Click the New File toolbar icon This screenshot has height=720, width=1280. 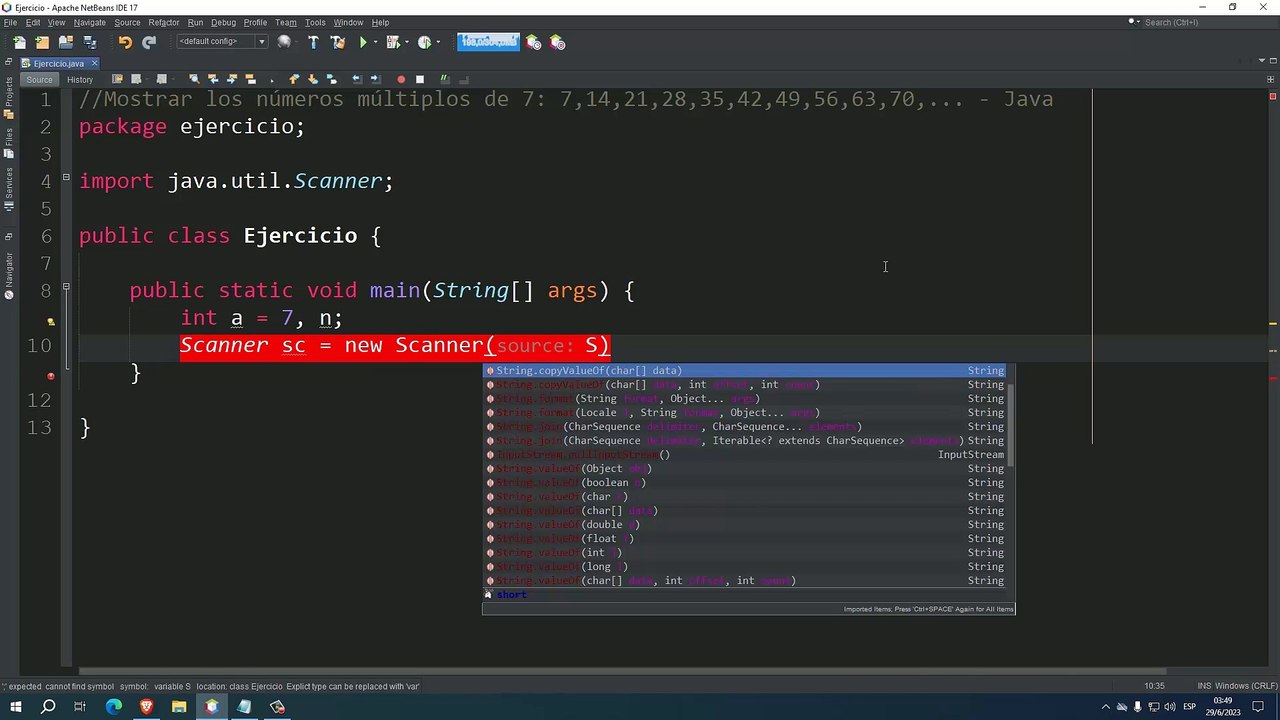pos(19,42)
